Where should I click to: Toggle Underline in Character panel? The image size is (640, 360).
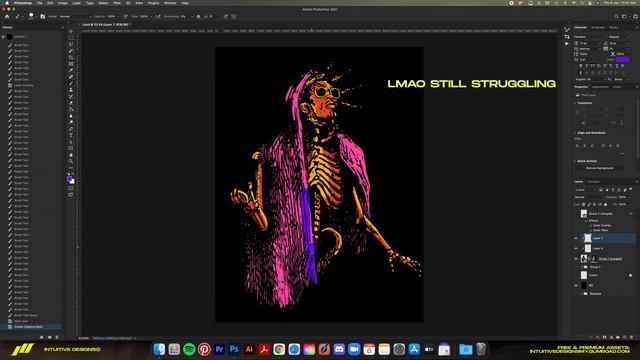(617, 66)
